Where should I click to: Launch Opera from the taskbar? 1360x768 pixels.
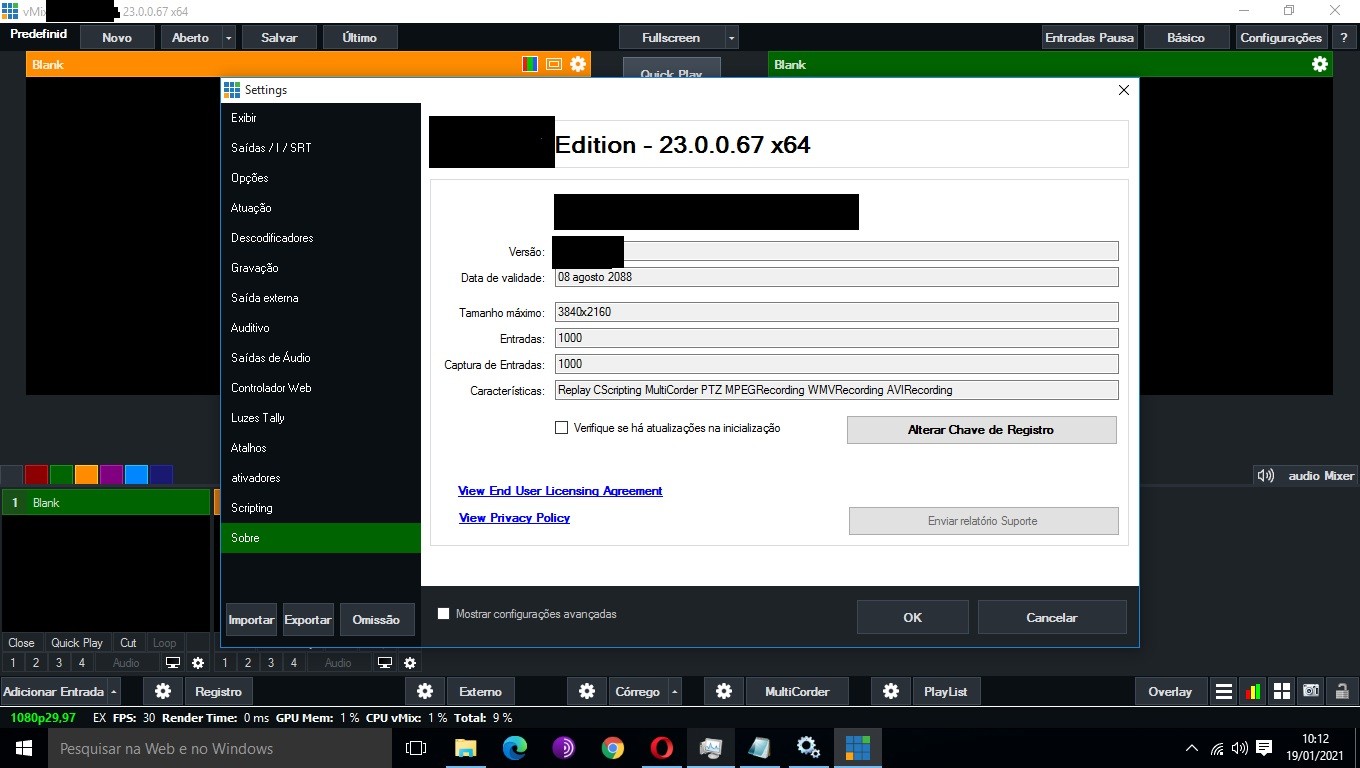(662, 748)
